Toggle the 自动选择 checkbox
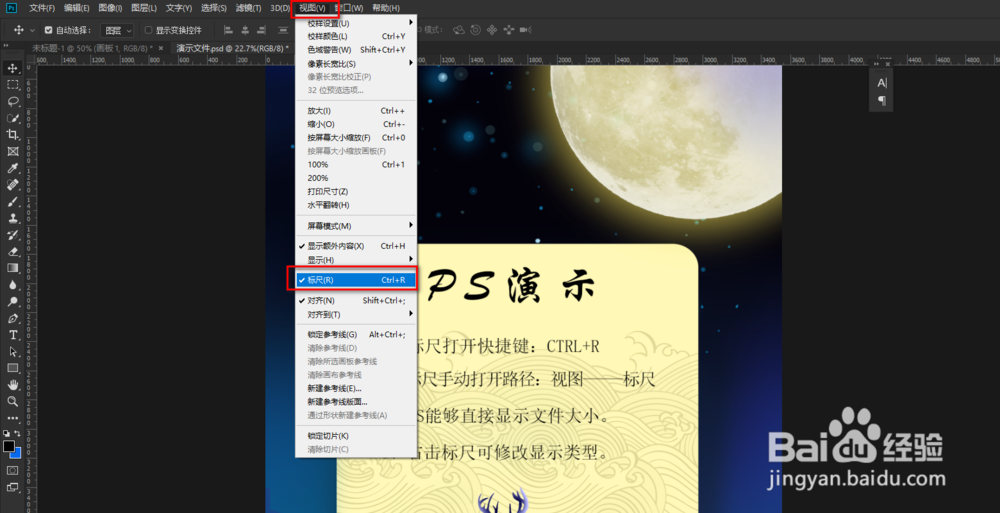The width and height of the screenshot is (1000, 513). 48,30
